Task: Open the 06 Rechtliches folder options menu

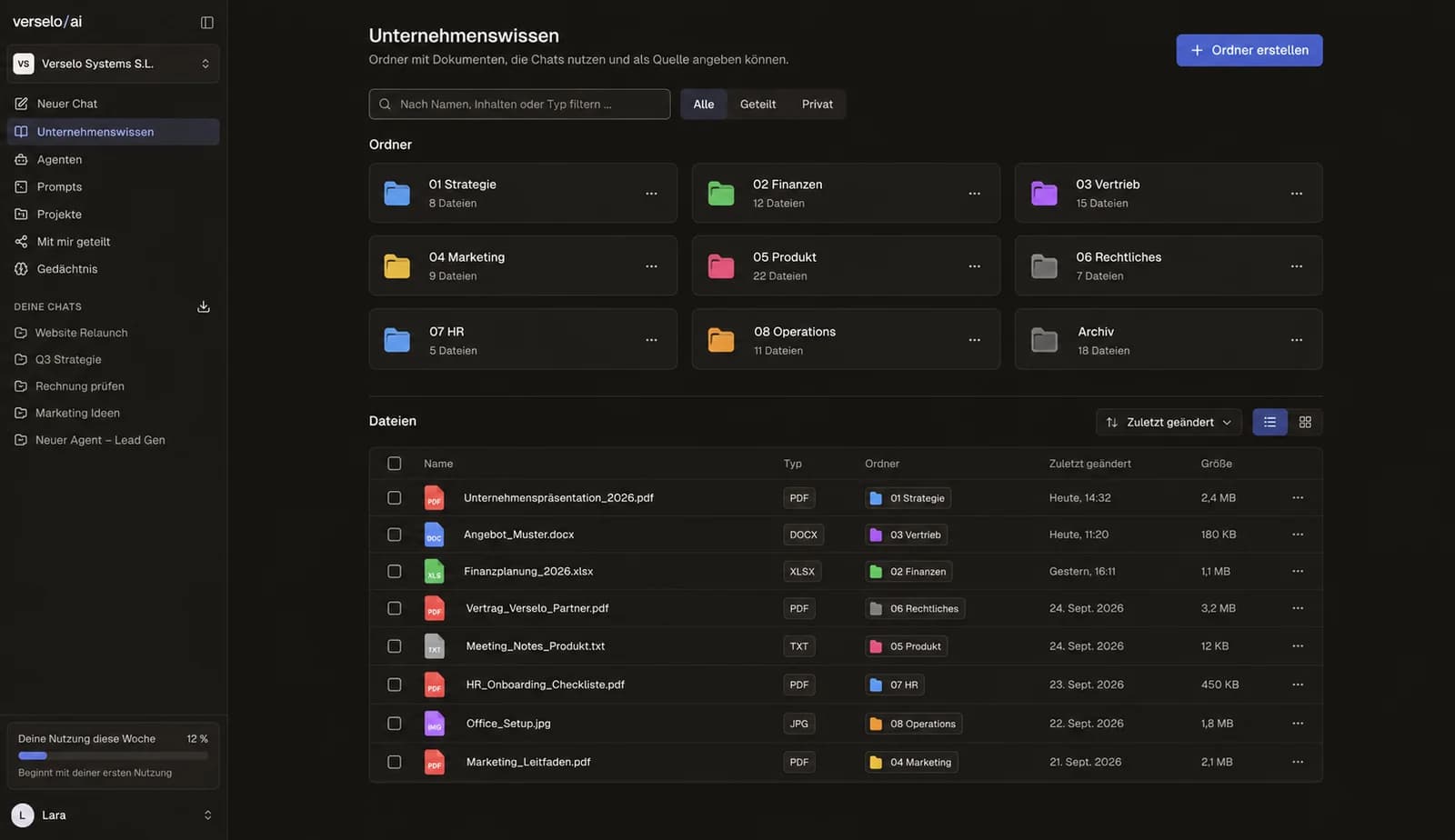Action: 1296,266
